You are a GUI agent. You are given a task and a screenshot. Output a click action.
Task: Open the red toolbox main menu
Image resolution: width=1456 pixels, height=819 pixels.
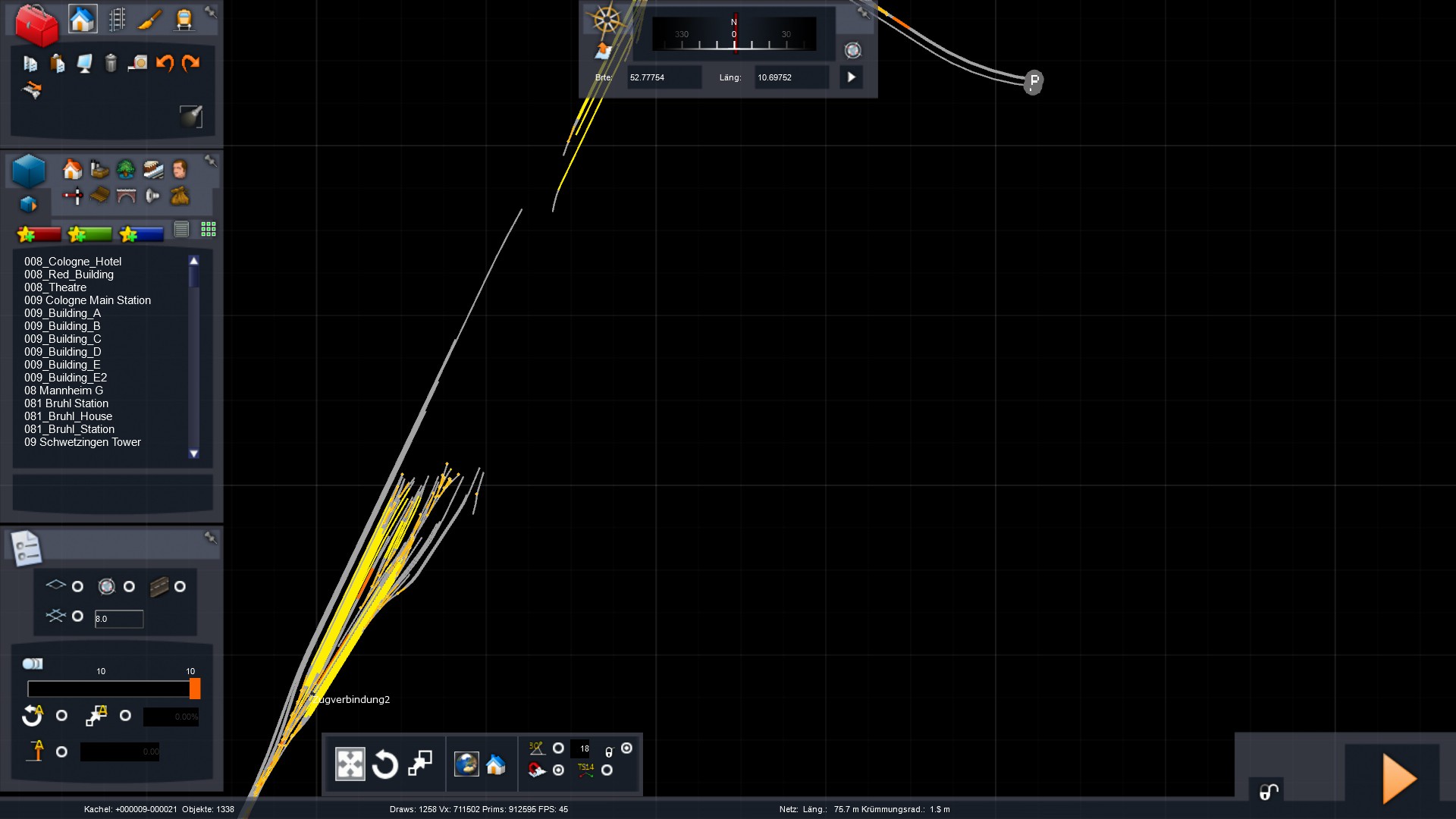click(x=36, y=24)
